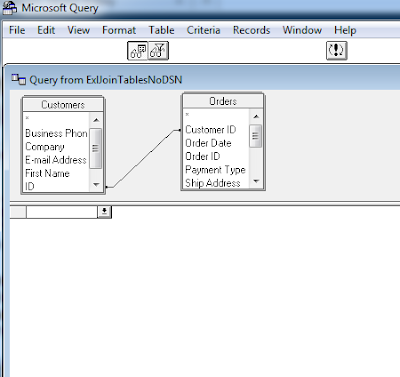400x377 pixels.
Task: Click the query window icon beside ExlJoinTablesNoDSN
Action: tap(19, 80)
